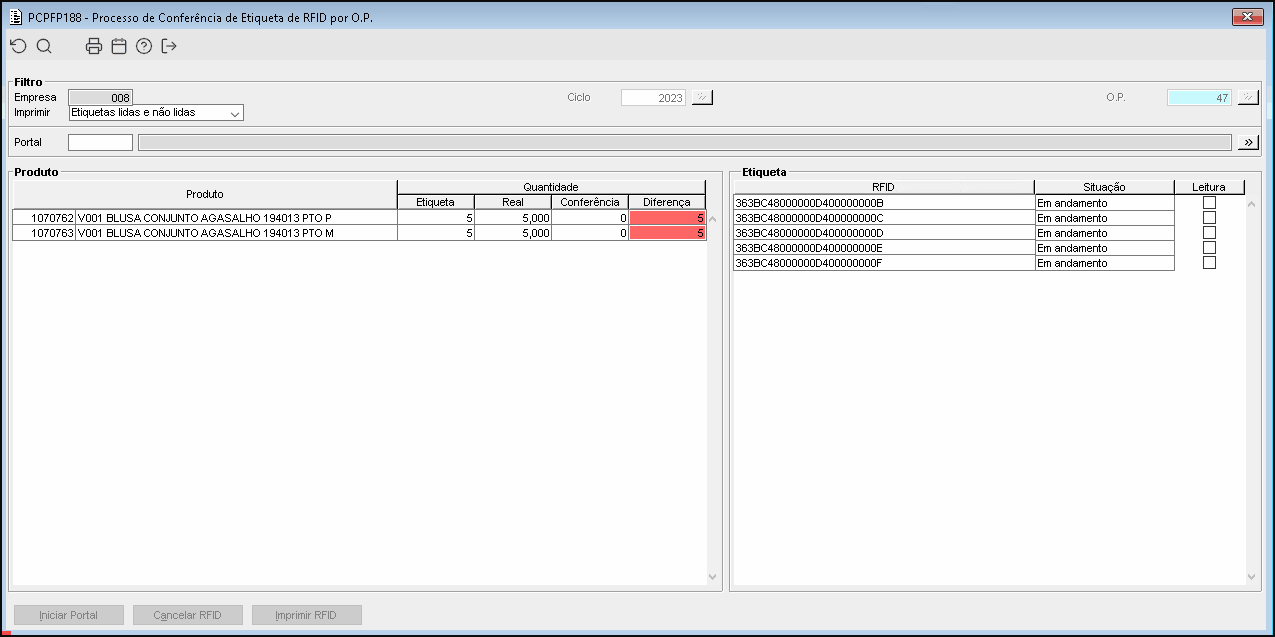Click red Diferença cell for product 1070762

tap(667, 218)
